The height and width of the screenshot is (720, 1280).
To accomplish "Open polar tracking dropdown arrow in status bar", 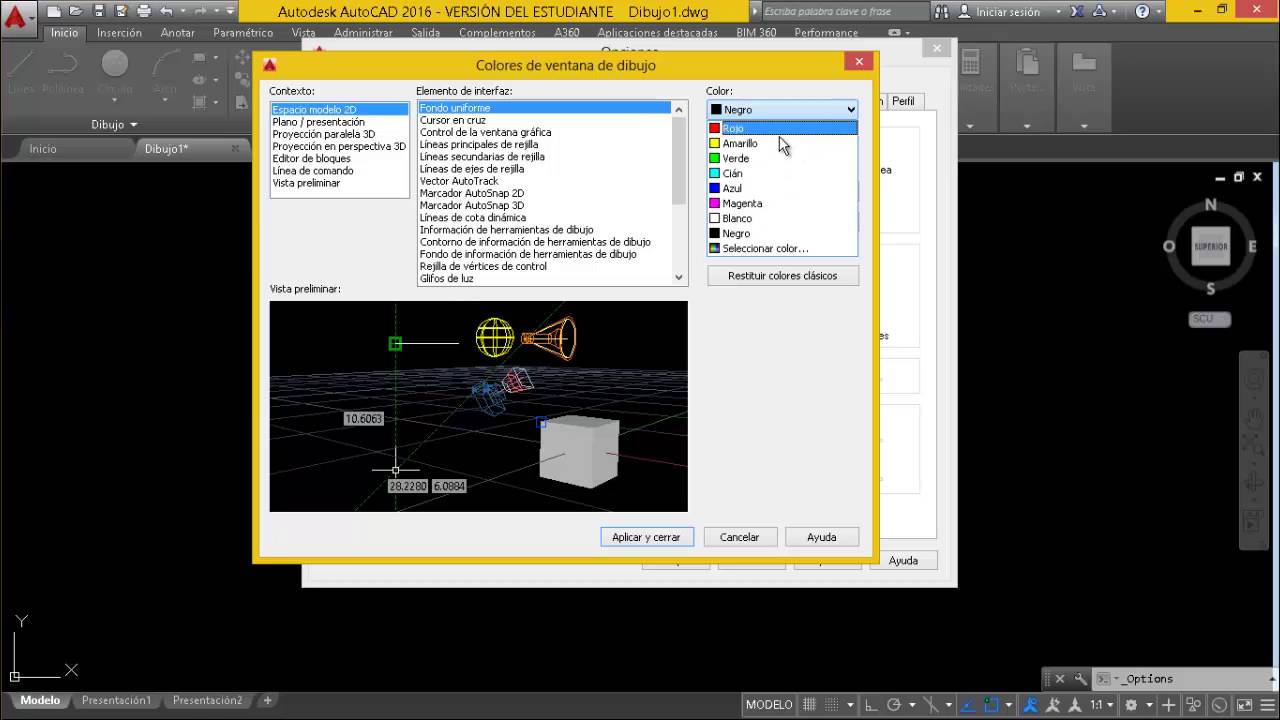I will pyautogui.click(x=912, y=705).
